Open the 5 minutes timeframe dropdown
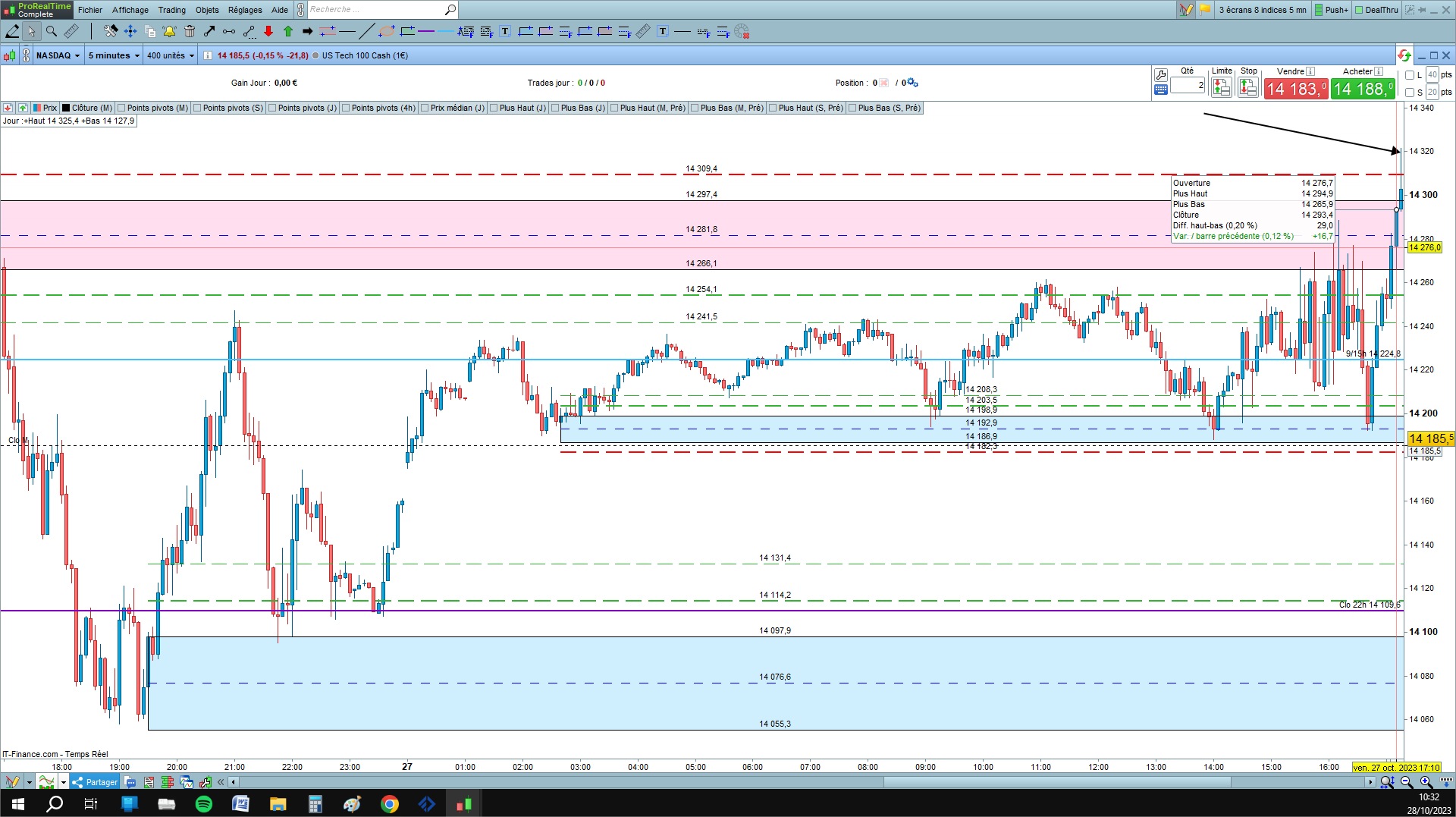 114,55
